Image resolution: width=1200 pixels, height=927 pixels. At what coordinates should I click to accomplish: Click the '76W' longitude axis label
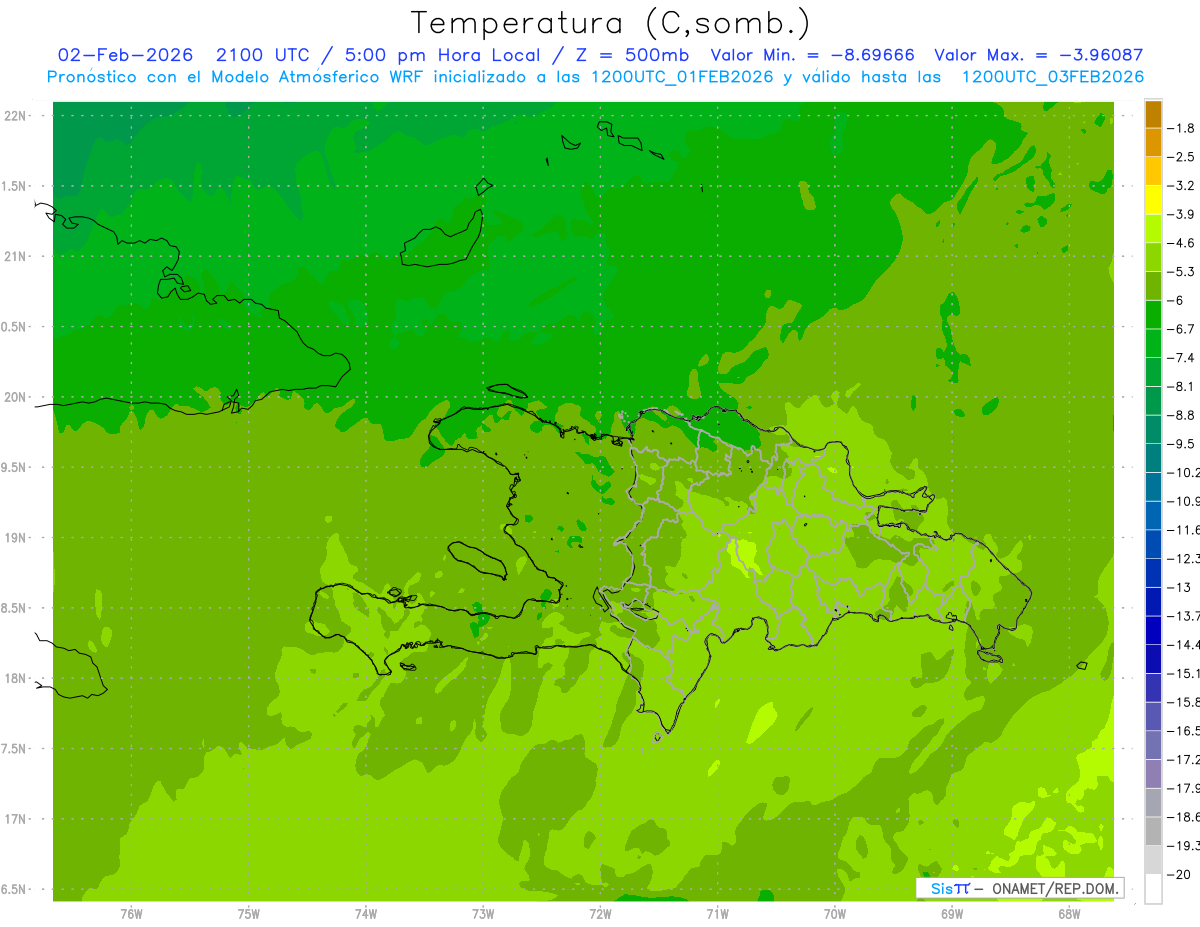click(x=131, y=913)
